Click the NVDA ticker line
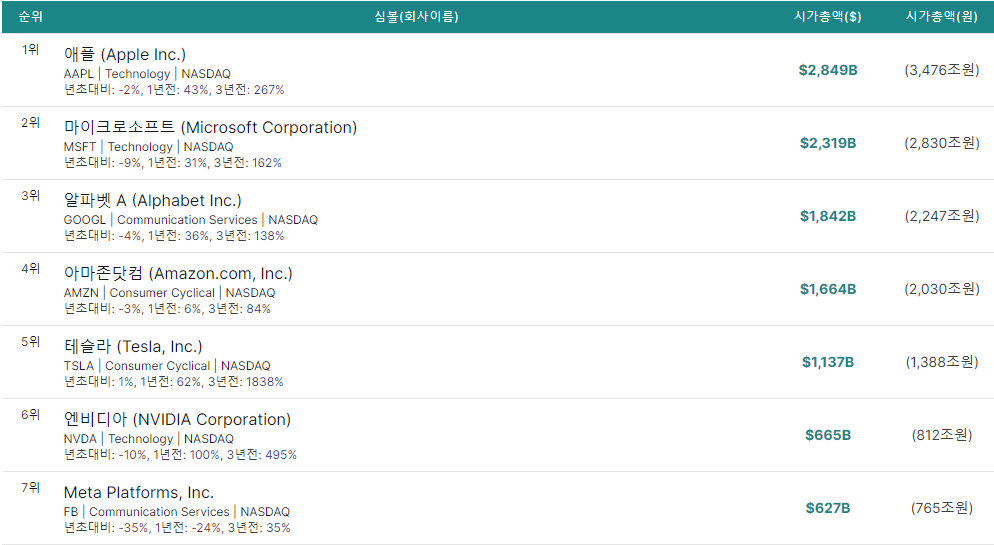 coord(148,438)
